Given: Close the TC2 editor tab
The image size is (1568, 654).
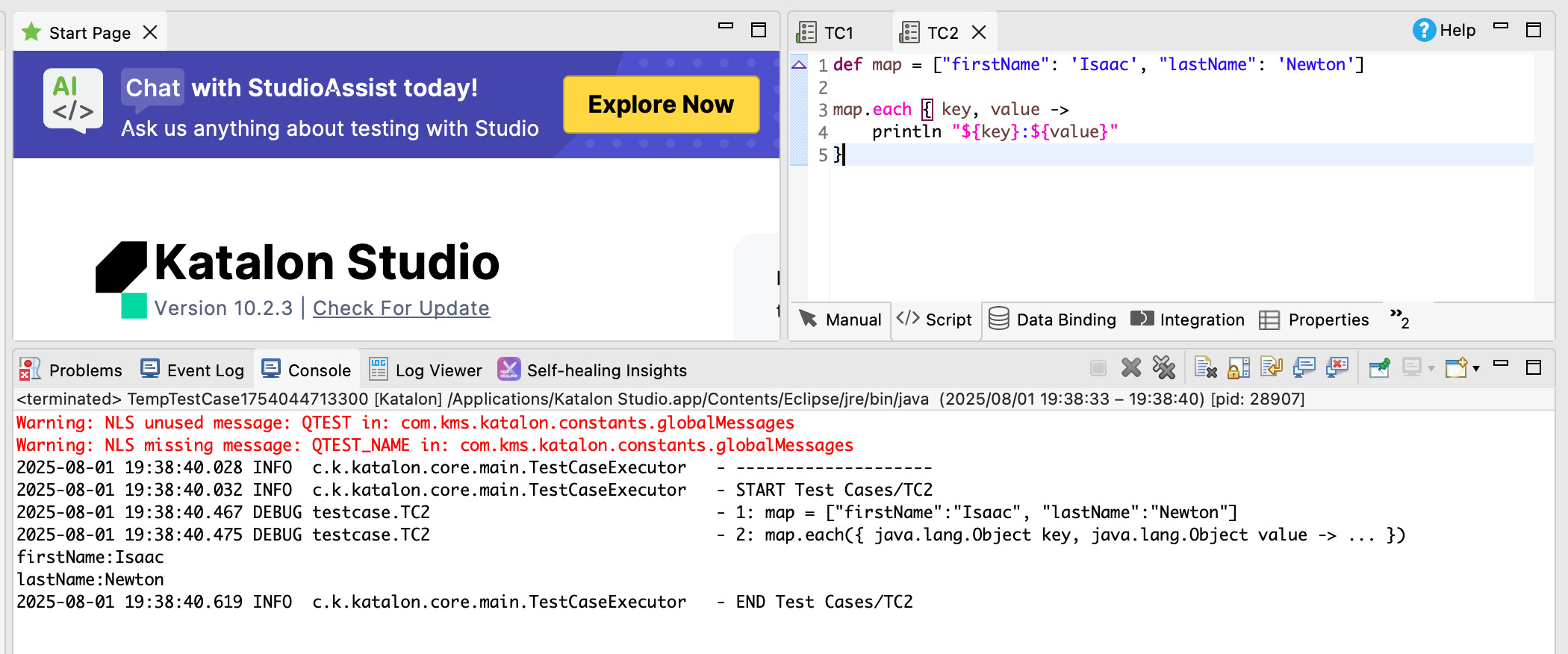Looking at the screenshot, I should (979, 33).
